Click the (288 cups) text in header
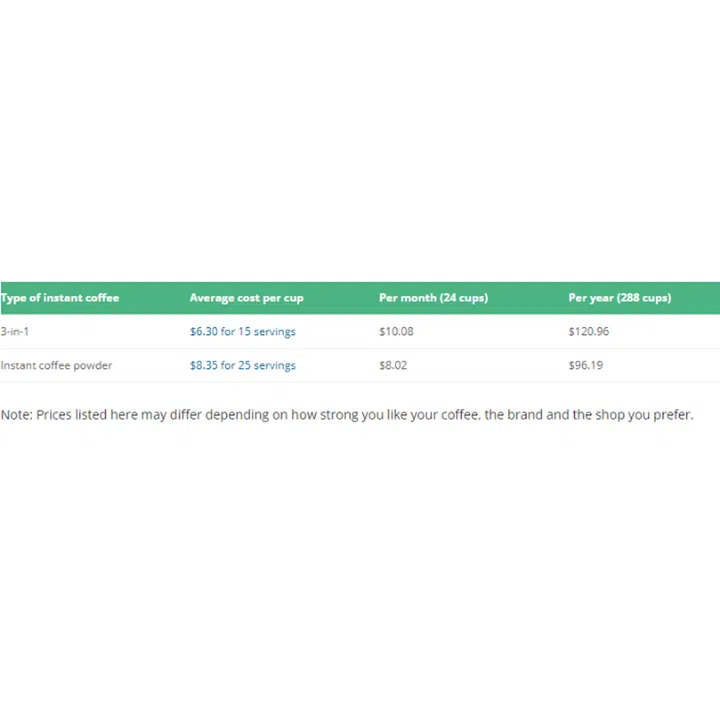Screen dimensions: 720x720 coord(644,298)
